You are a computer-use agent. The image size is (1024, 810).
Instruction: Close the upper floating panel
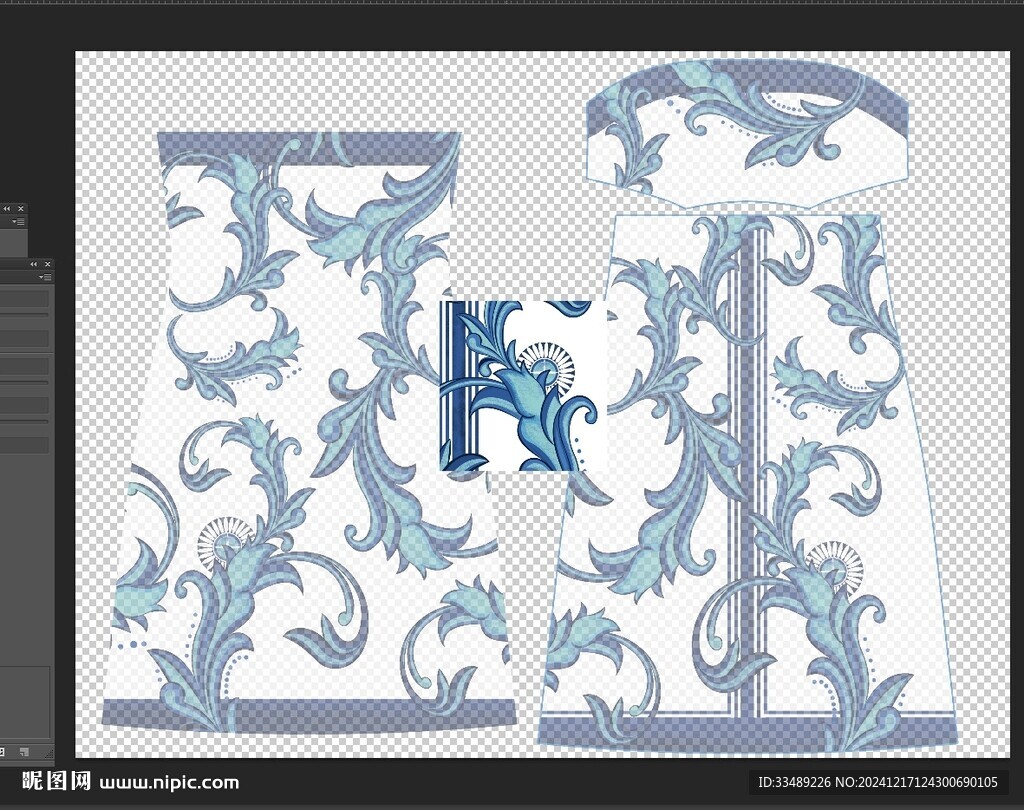pos(21,208)
